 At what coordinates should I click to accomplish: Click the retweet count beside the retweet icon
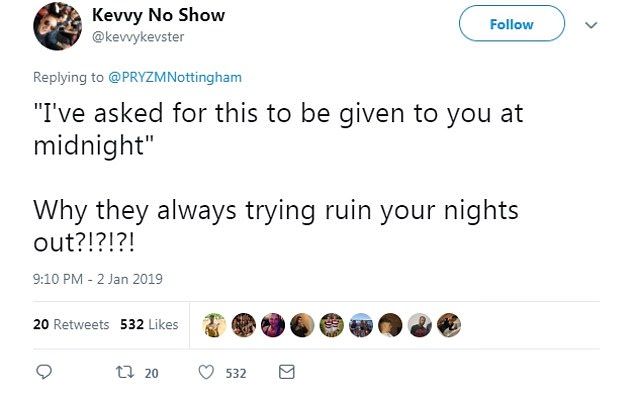tap(151, 373)
